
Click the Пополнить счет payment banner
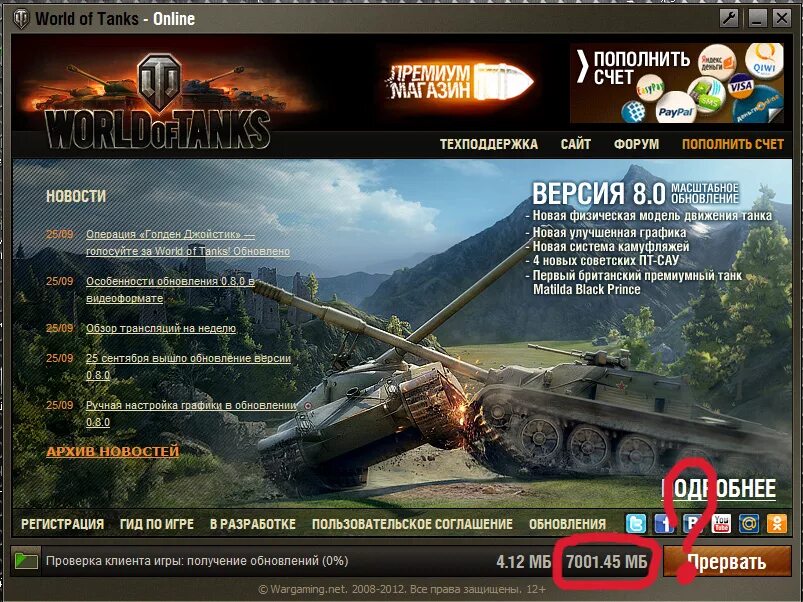[677, 83]
